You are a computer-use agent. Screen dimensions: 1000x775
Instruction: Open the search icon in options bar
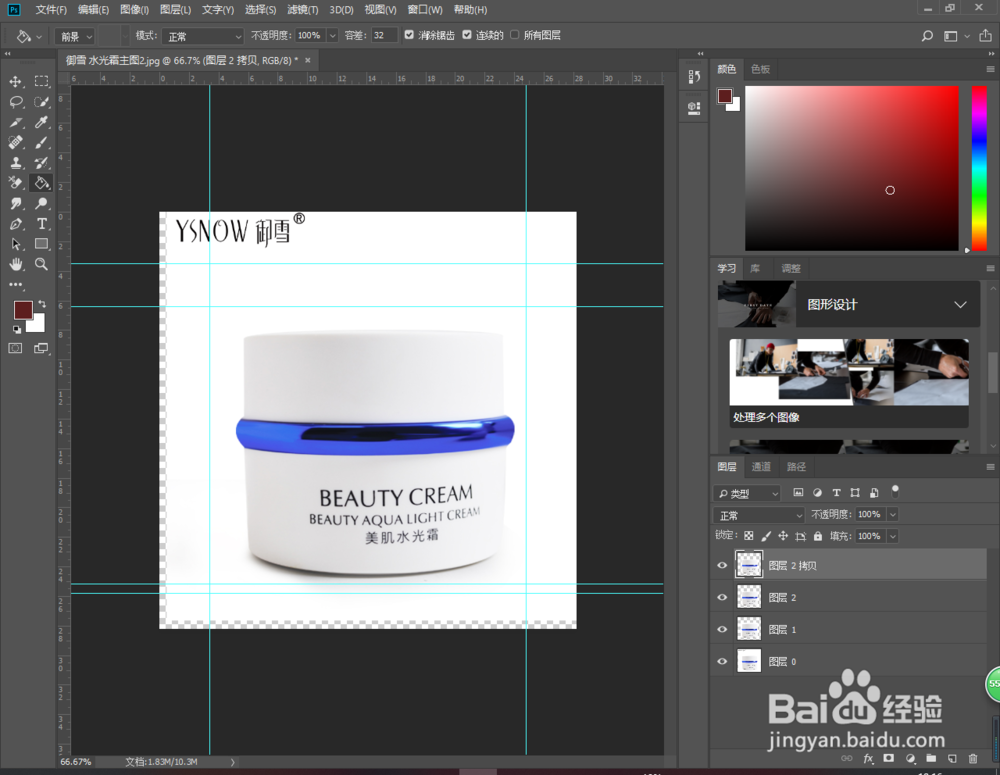927,36
